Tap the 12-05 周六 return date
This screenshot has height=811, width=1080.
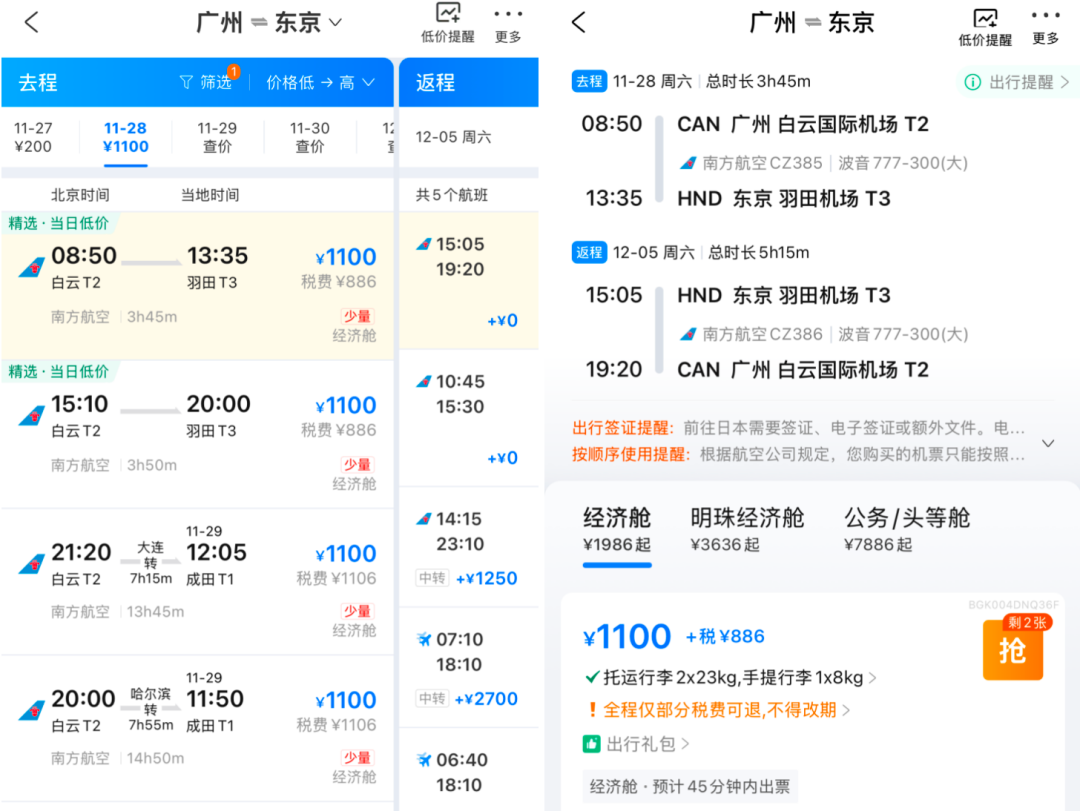coord(453,137)
